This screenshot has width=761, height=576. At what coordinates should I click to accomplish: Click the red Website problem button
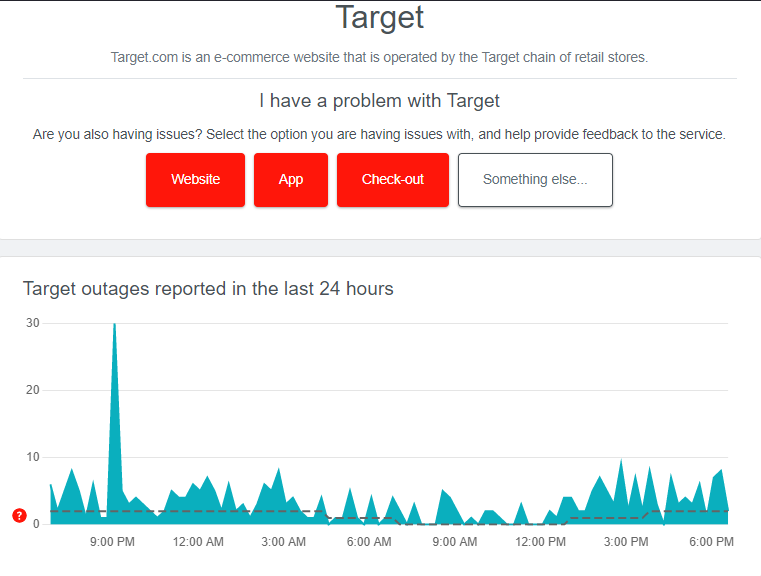195,180
